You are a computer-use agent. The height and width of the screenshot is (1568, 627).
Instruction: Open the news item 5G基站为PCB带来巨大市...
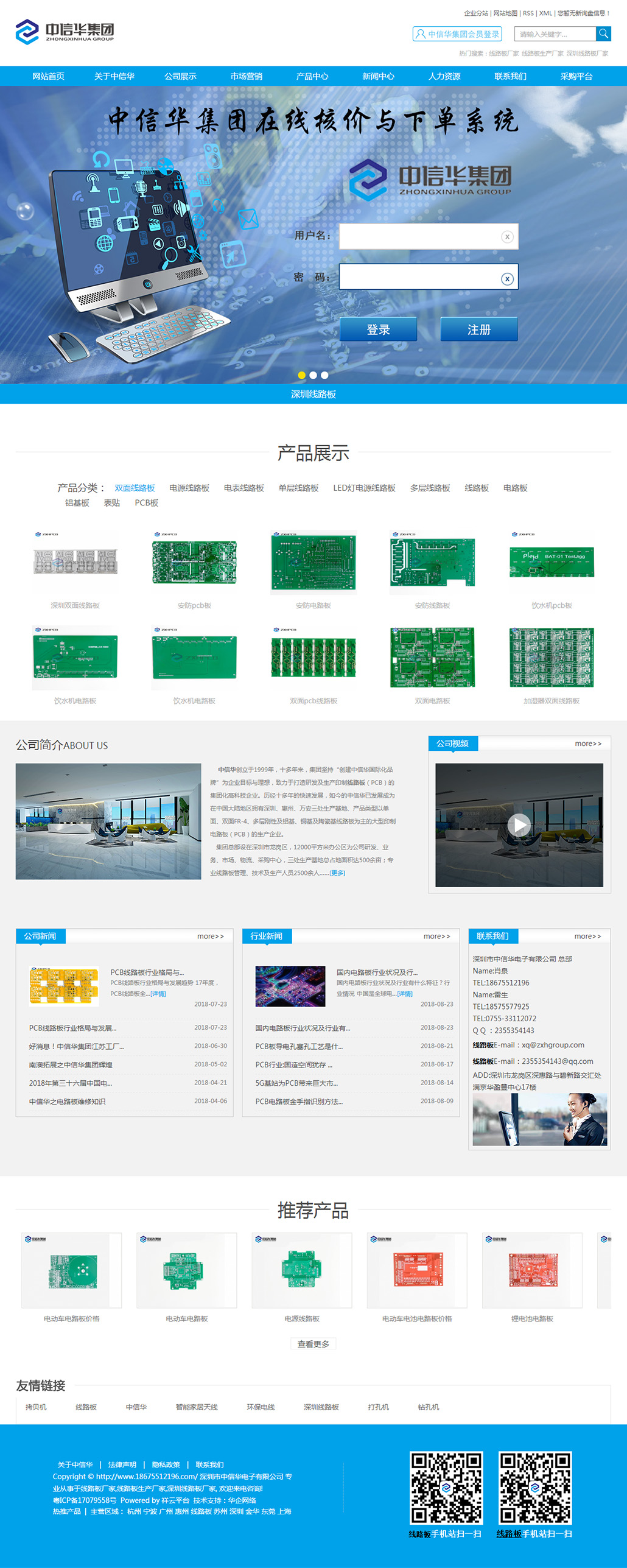[296, 1083]
